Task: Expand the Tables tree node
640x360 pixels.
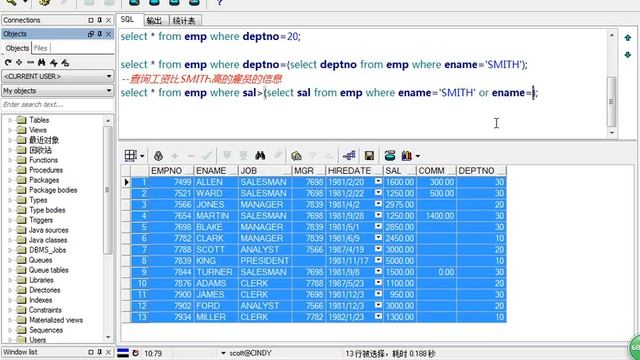Action: (x=11, y=120)
